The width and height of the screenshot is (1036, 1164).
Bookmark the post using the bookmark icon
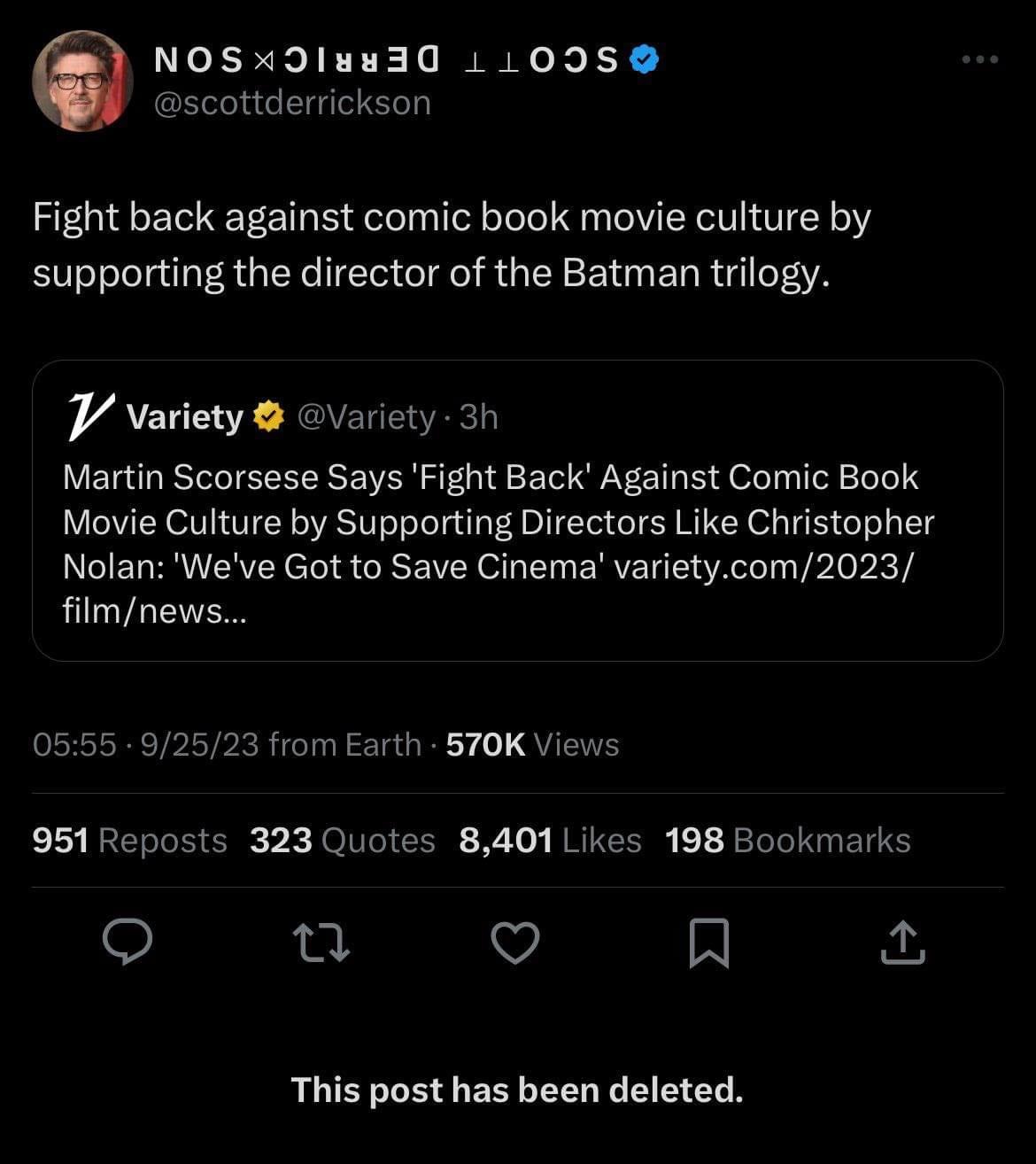tap(709, 942)
